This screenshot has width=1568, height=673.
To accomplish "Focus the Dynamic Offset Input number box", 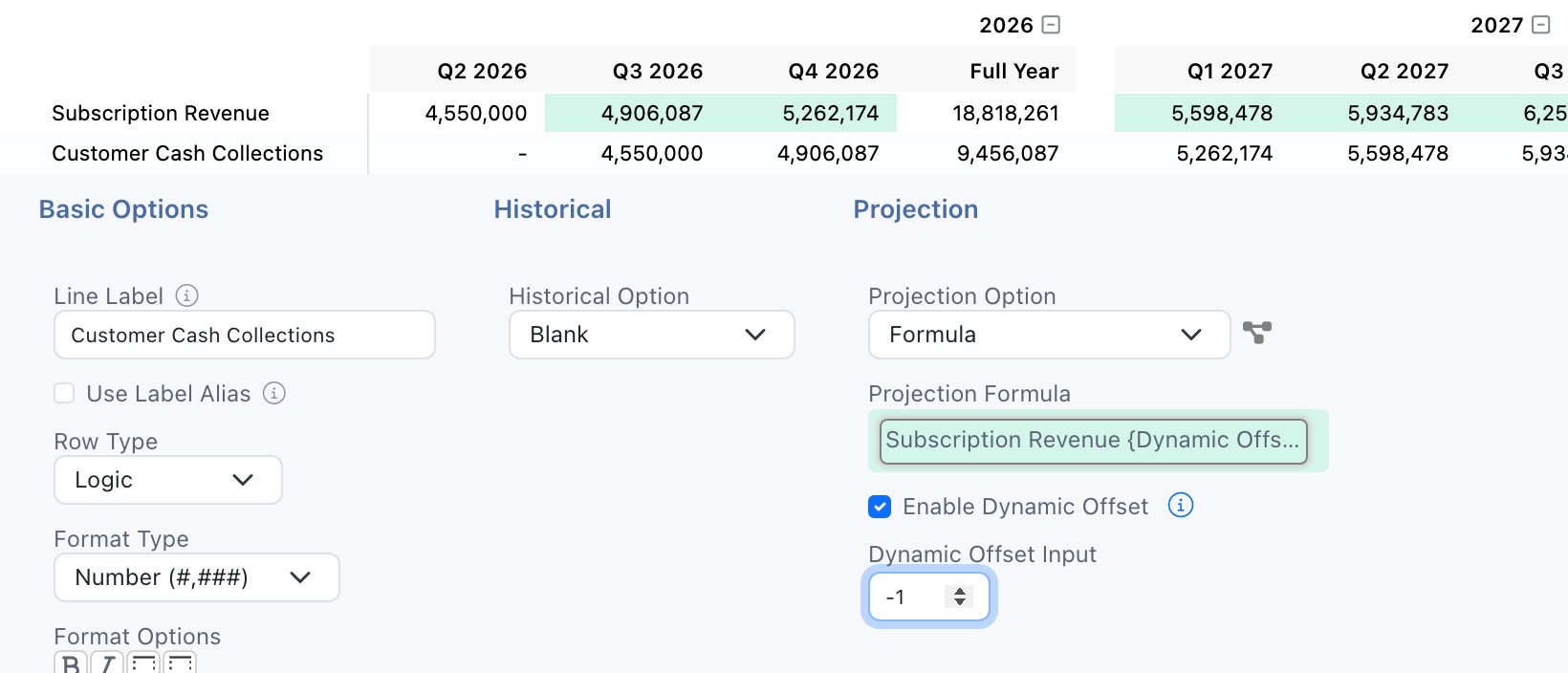I will coord(929,597).
